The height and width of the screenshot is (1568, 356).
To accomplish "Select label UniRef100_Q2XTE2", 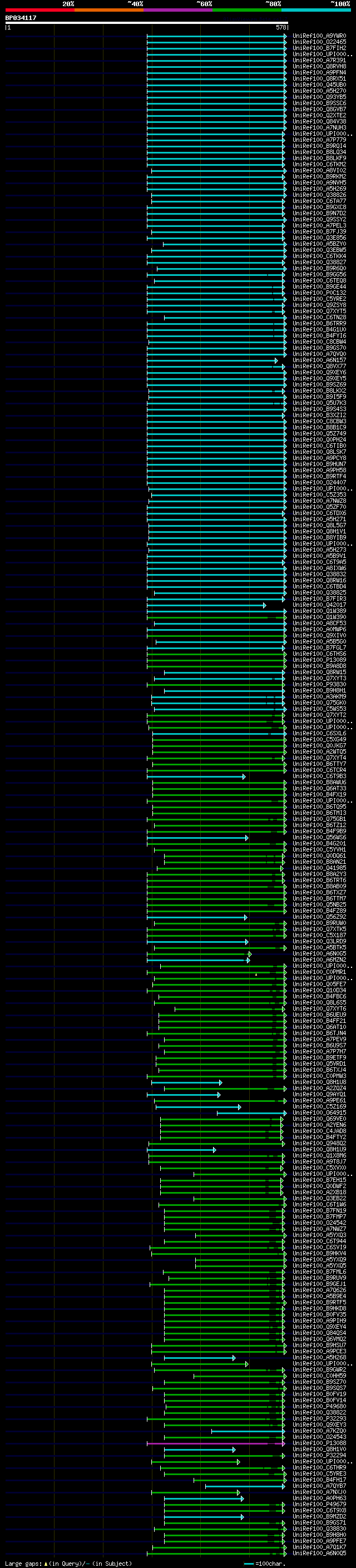I will point(319,115).
